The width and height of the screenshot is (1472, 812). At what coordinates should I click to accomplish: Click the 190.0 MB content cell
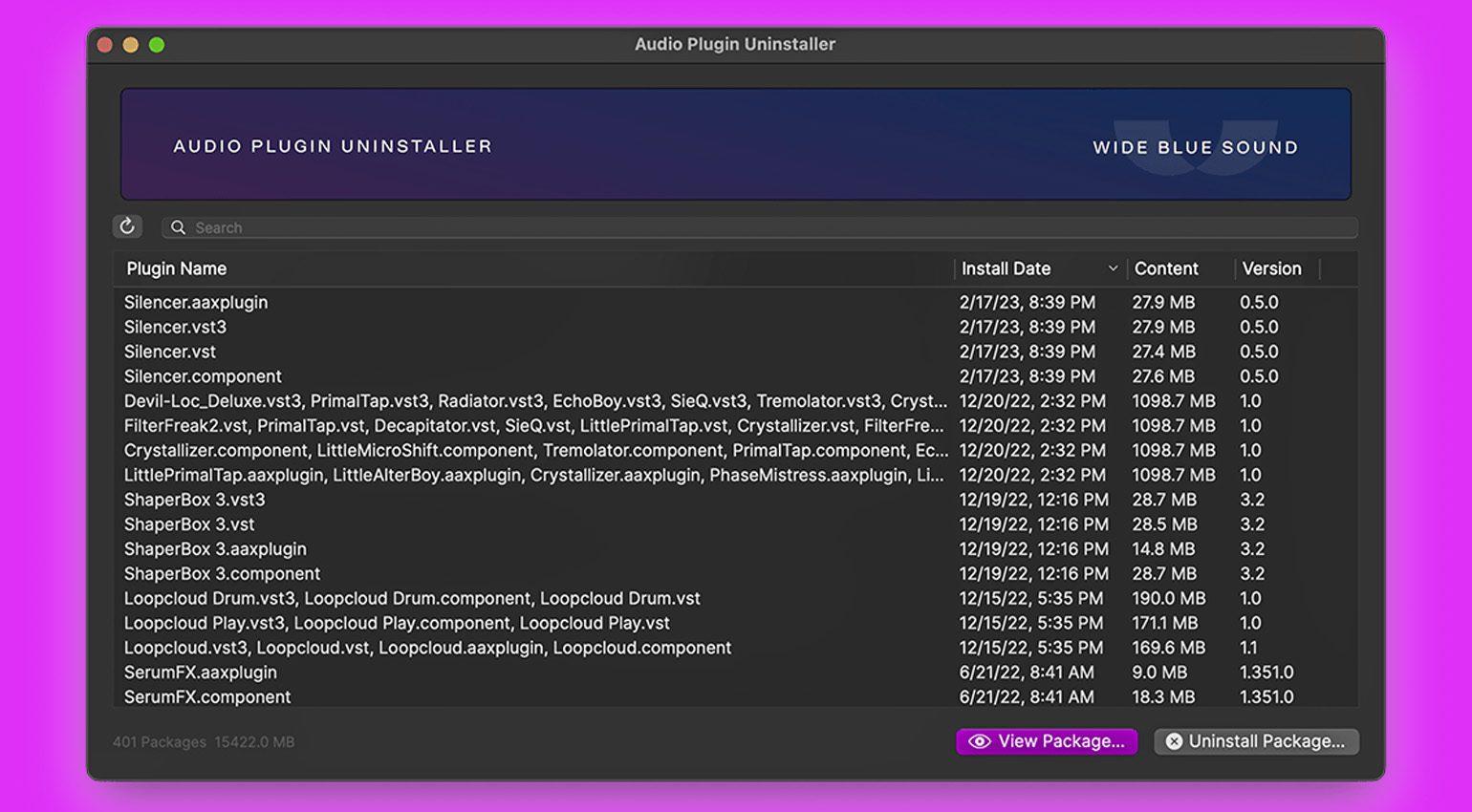point(1168,598)
